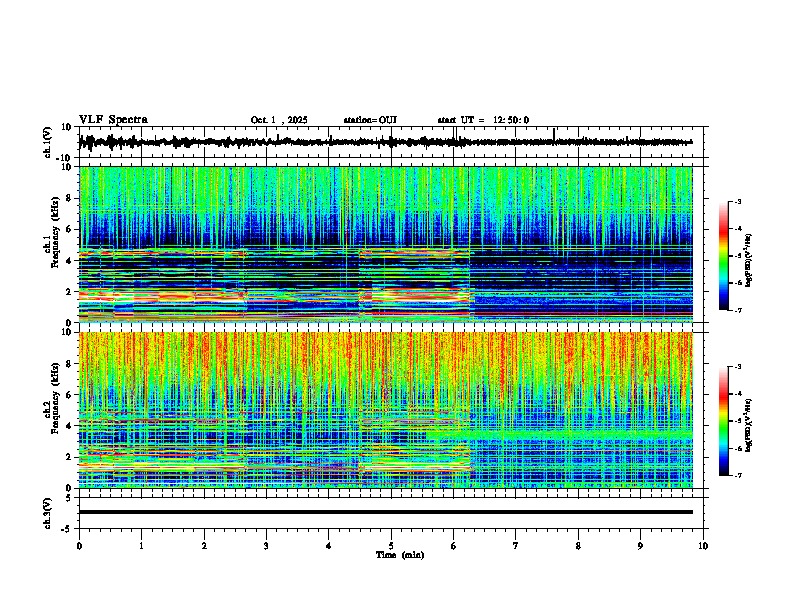The height and width of the screenshot is (612, 792).
Task: Click the ch.1 spectrogram color scale bar
Action: pos(724,256)
